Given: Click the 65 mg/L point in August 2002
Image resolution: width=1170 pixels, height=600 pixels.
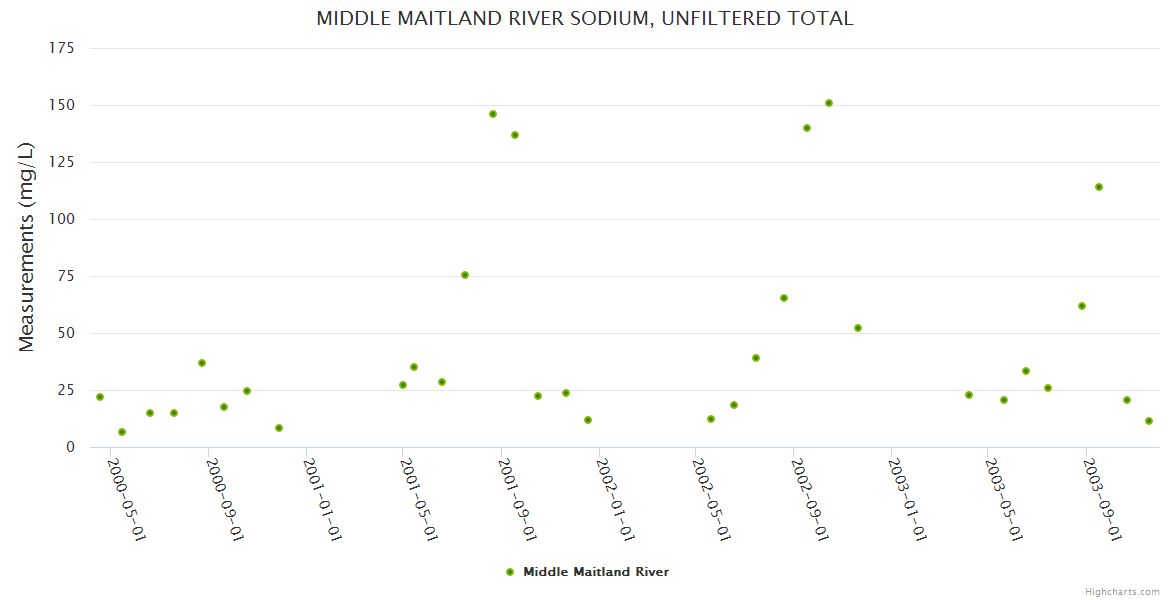Looking at the screenshot, I should pyautogui.click(x=784, y=298).
